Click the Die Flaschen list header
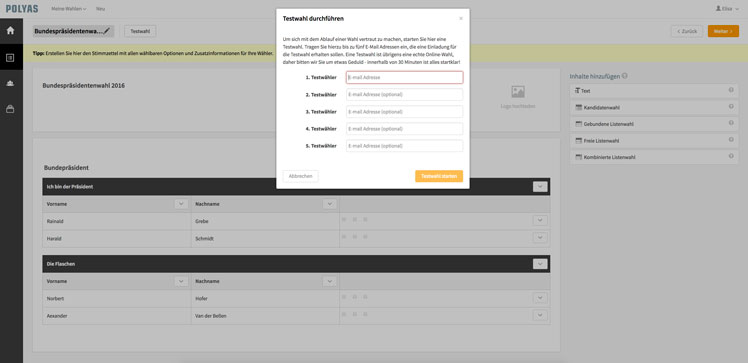This screenshot has height=363, width=748. click(296, 264)
